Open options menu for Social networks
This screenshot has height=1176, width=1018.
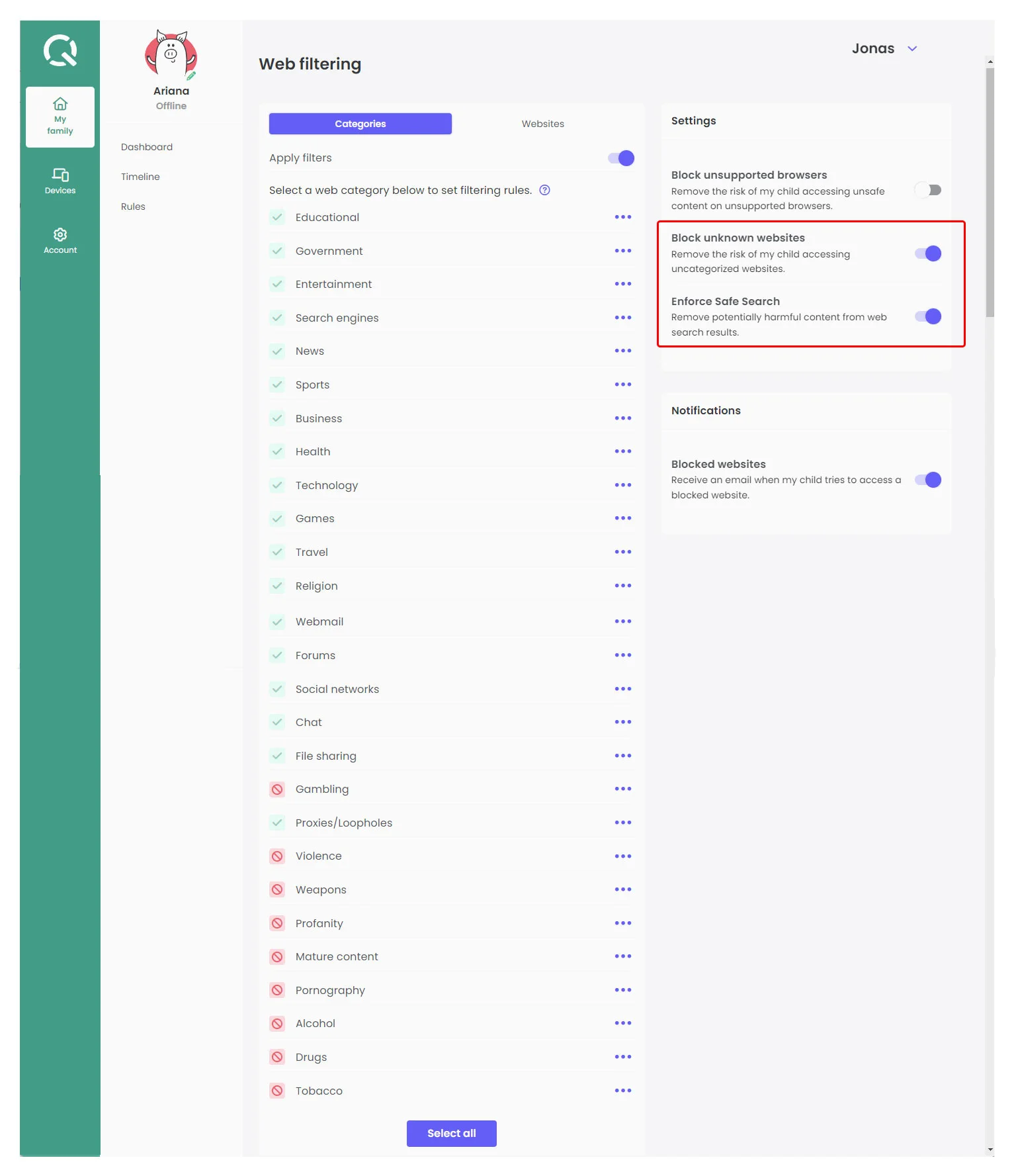(622, 689)
